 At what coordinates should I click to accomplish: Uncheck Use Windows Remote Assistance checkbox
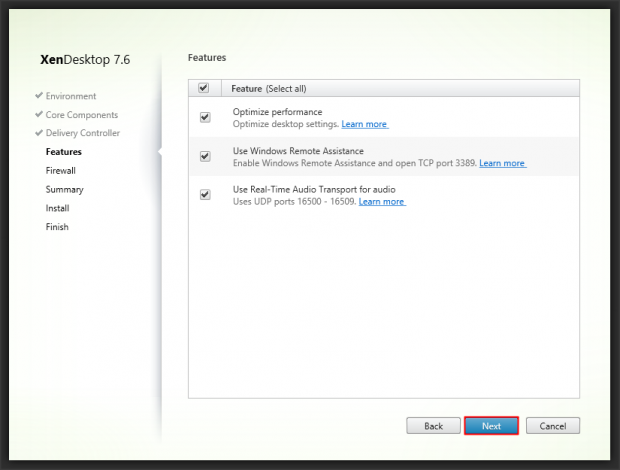(205, 156)
